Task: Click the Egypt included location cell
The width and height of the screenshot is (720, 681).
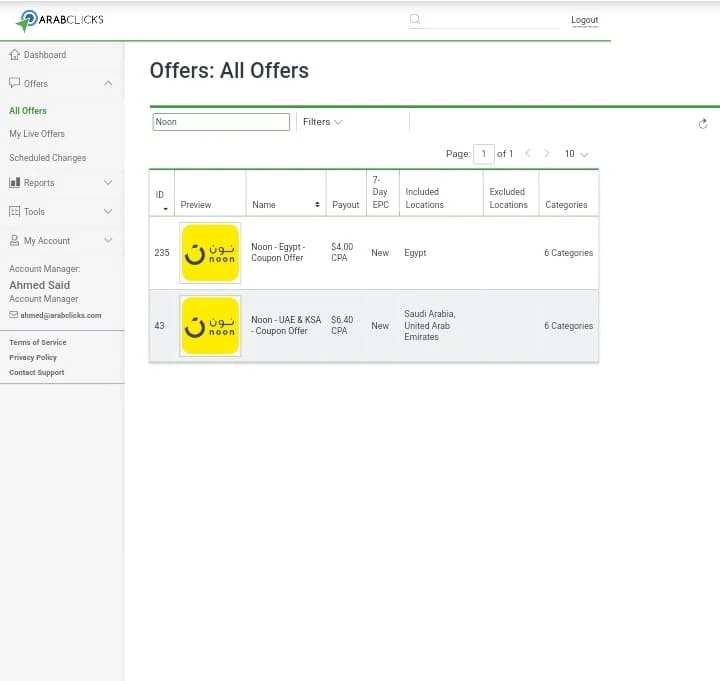Action: coord(415,253)
